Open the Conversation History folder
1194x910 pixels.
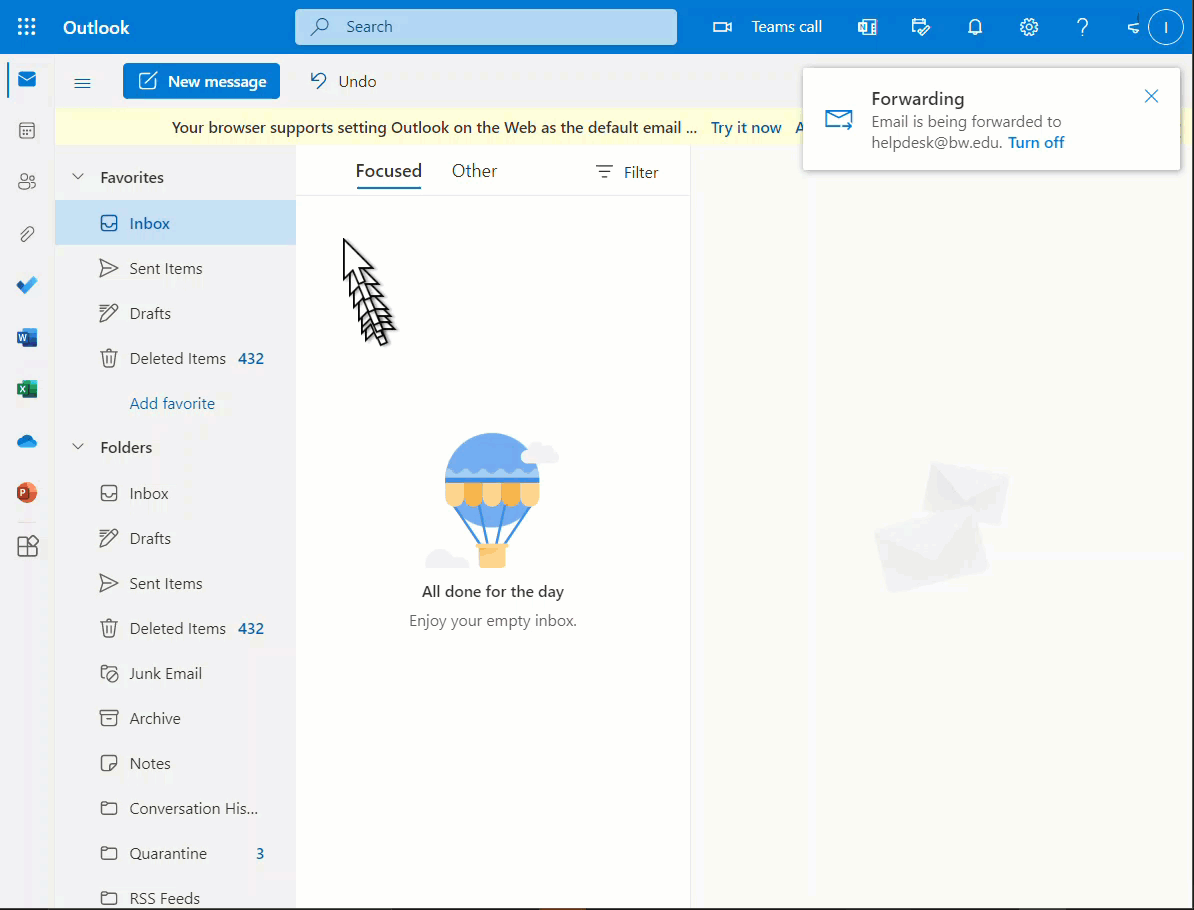[176, 808]
